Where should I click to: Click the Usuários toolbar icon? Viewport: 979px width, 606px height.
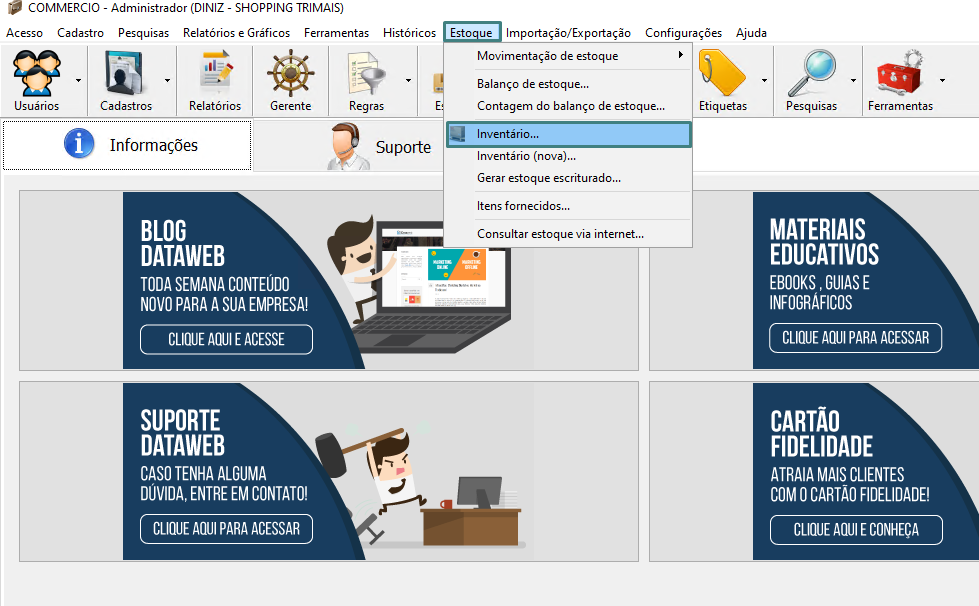click(x=36, y=74)
